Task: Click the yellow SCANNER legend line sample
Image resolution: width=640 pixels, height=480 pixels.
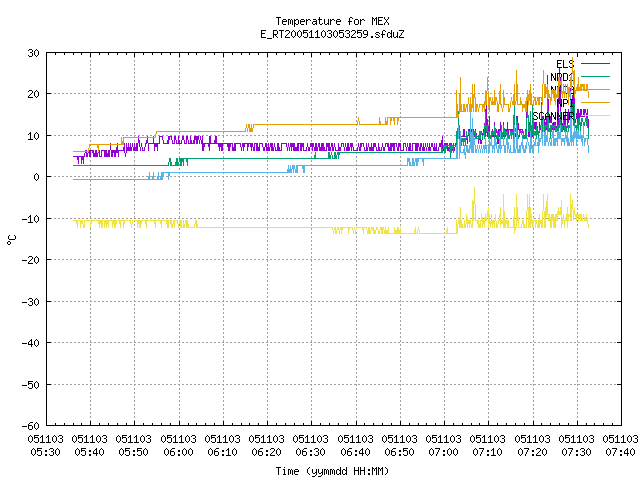Action: 595,116
